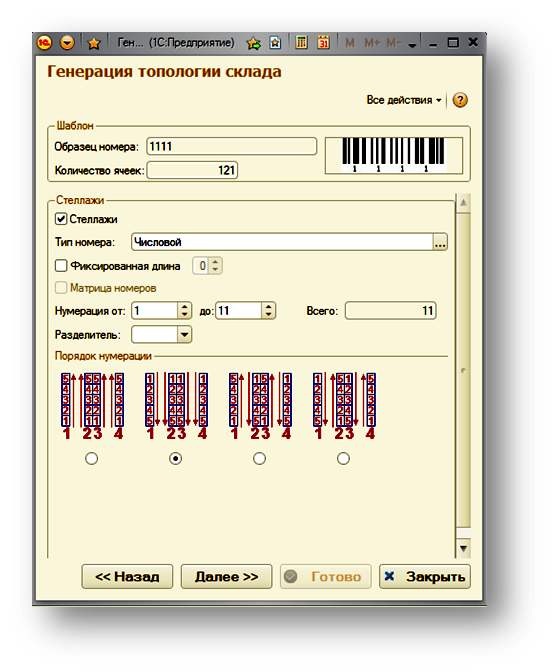Select the second numbering order radio button
The height and width of the screenshot is (672, 552).
pyautogui.click(x=175, y=458)
